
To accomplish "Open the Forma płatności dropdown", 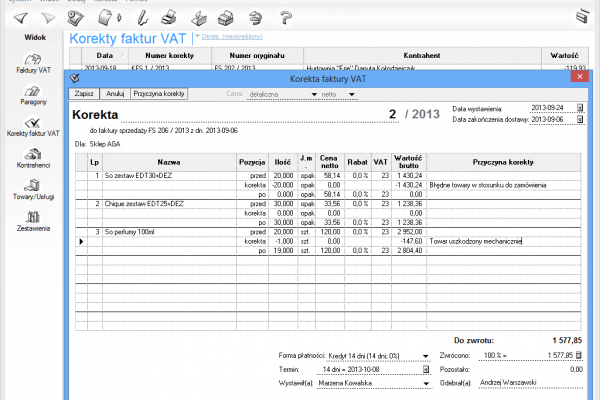I will coord(426,355).
